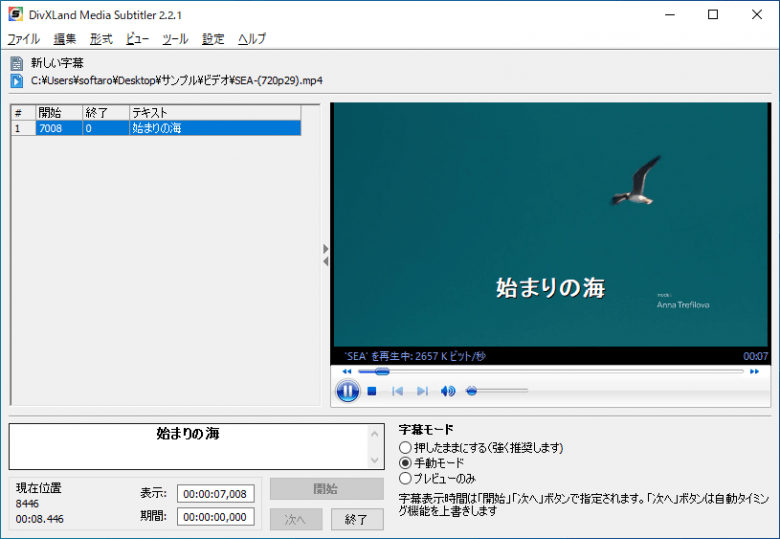Select 手動モード radio option
This screenshot has height=539, width=780.
[x=405, y=463]
